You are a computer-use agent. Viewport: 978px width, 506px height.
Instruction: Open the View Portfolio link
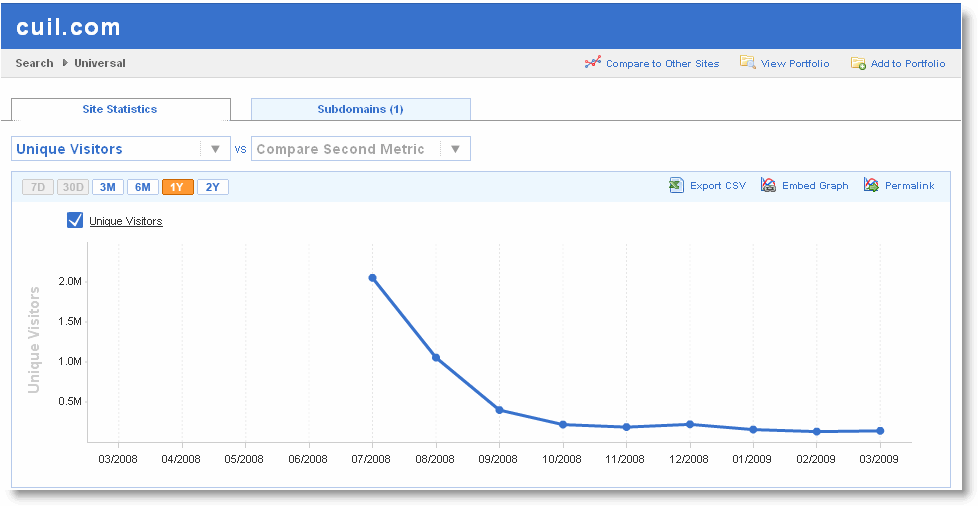pyautogui.click(x=795, y=64)
